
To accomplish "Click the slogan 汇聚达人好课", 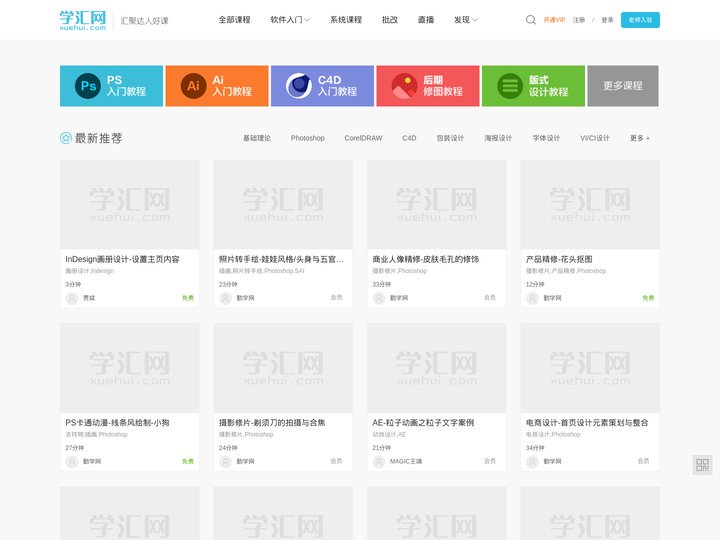I will (x=144, y=21).
